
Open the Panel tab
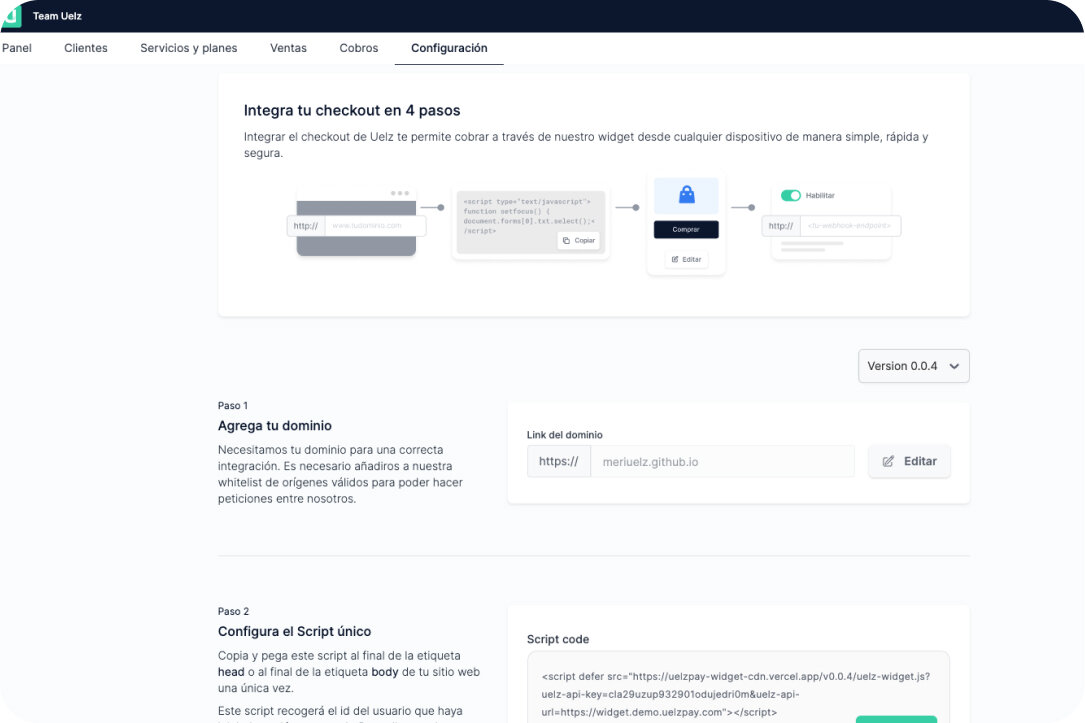coord(17,48)
